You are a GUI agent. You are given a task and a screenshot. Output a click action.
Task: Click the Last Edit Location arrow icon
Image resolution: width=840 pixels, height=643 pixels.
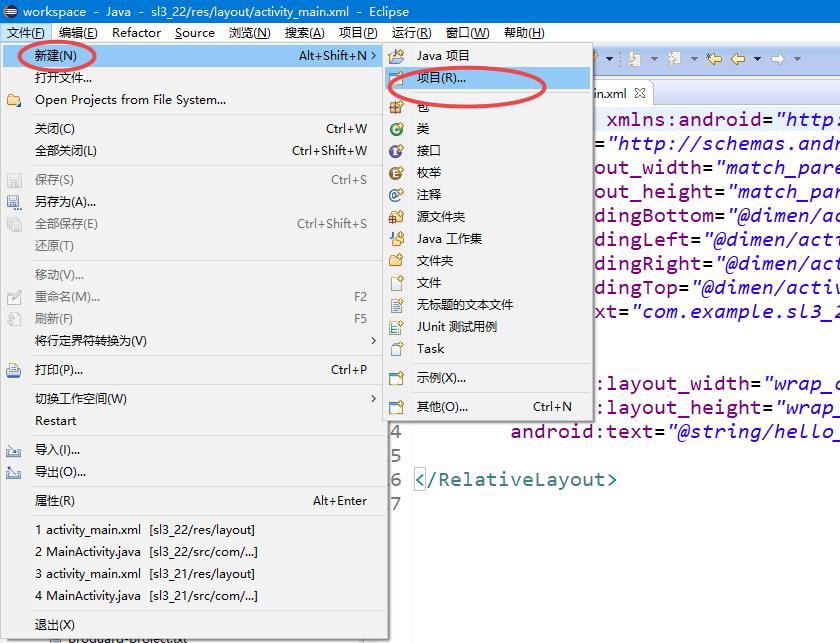click(x=714, y=58)
